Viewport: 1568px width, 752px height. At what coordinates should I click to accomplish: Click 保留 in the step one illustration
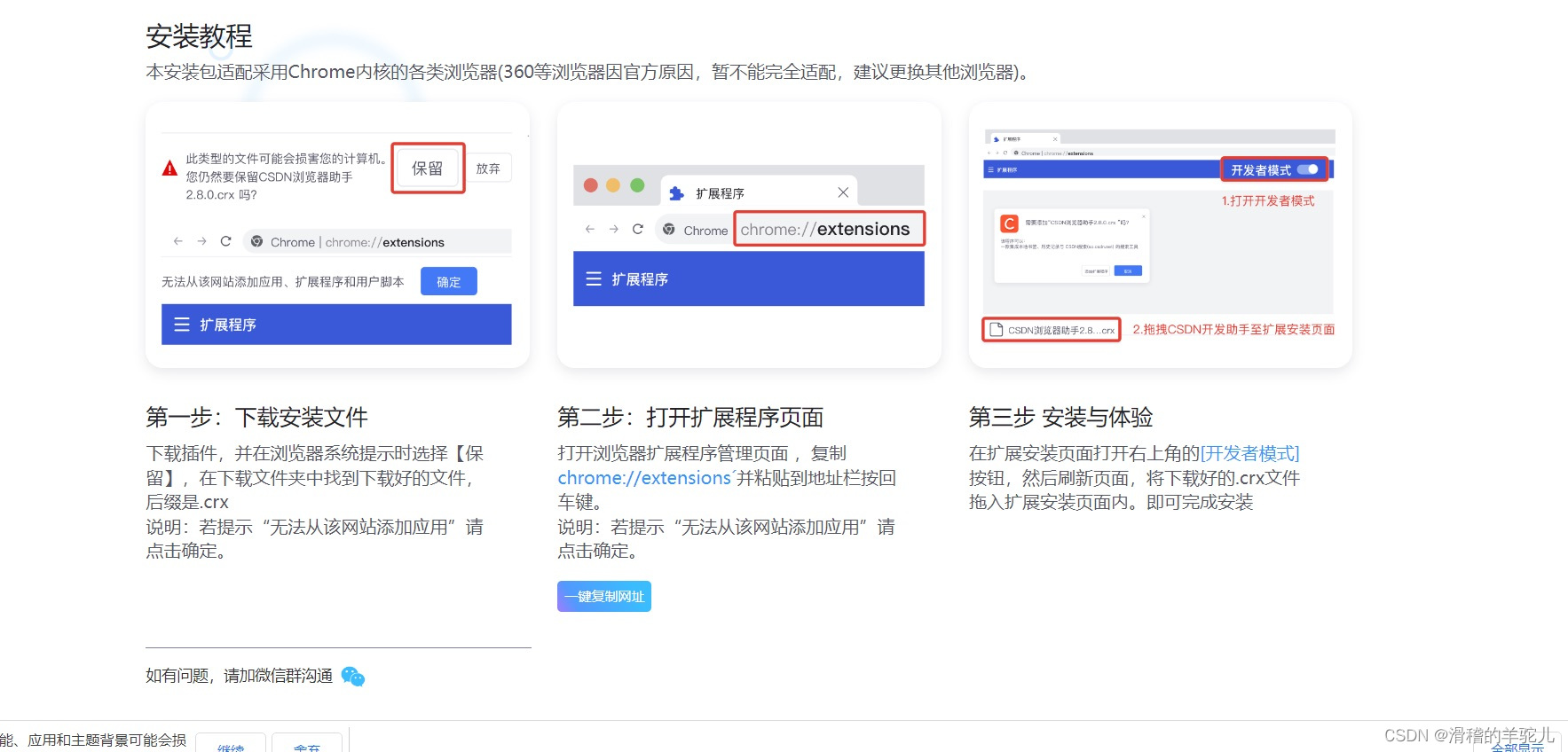[x=428, y=168]
